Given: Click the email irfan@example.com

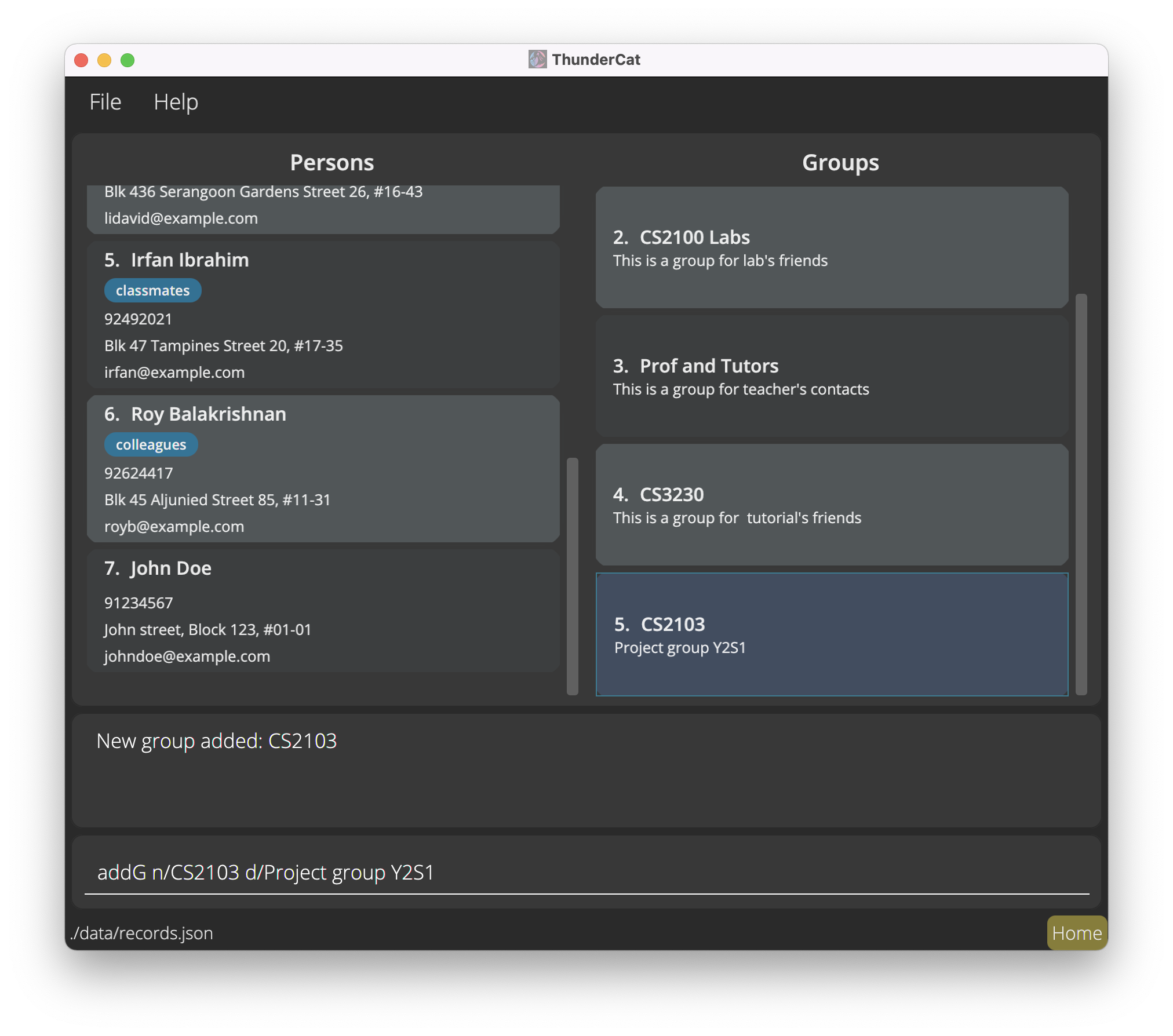Looking at the screenshot, I should coord(174,373).
